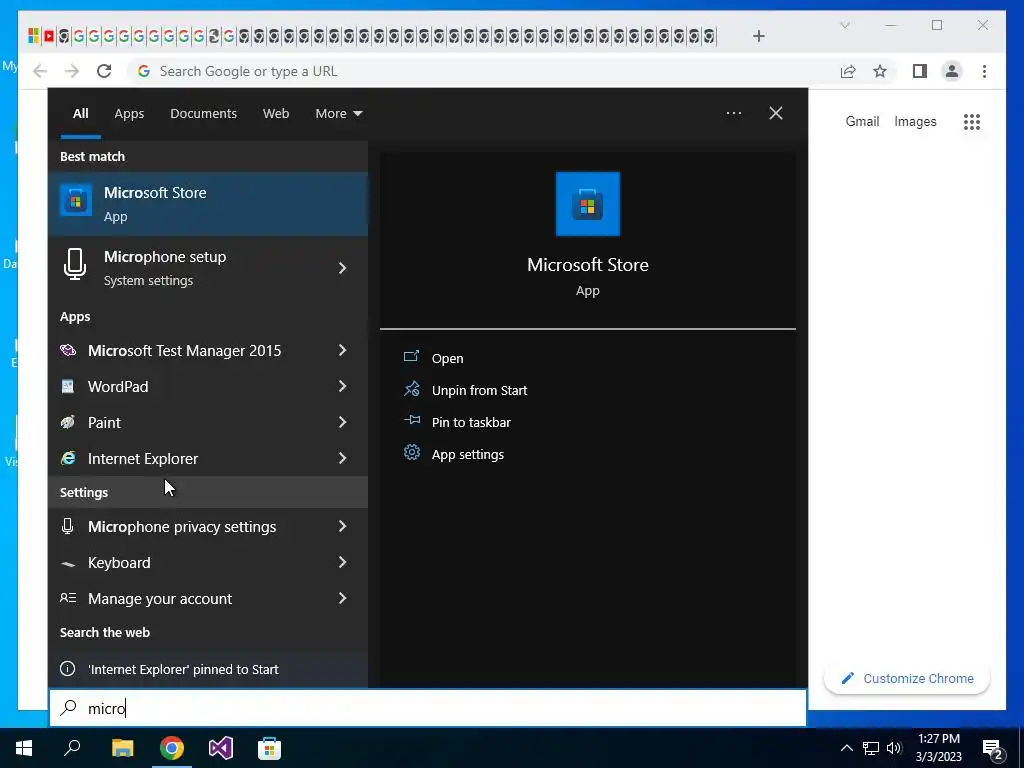Open File Explorer from taskbar
1024x768 pixels.
pyautogui.click(x=122, y=748)
